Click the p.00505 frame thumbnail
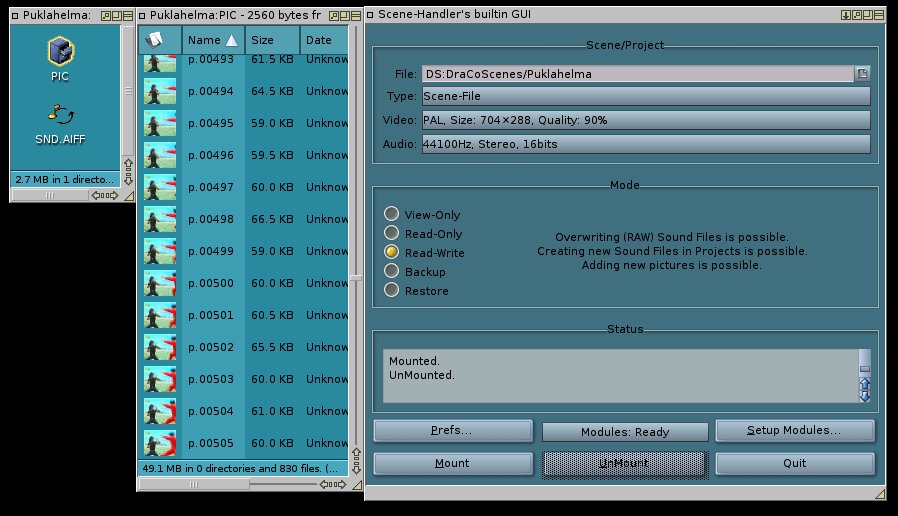 pyautogui.click(x=160, y=443)
